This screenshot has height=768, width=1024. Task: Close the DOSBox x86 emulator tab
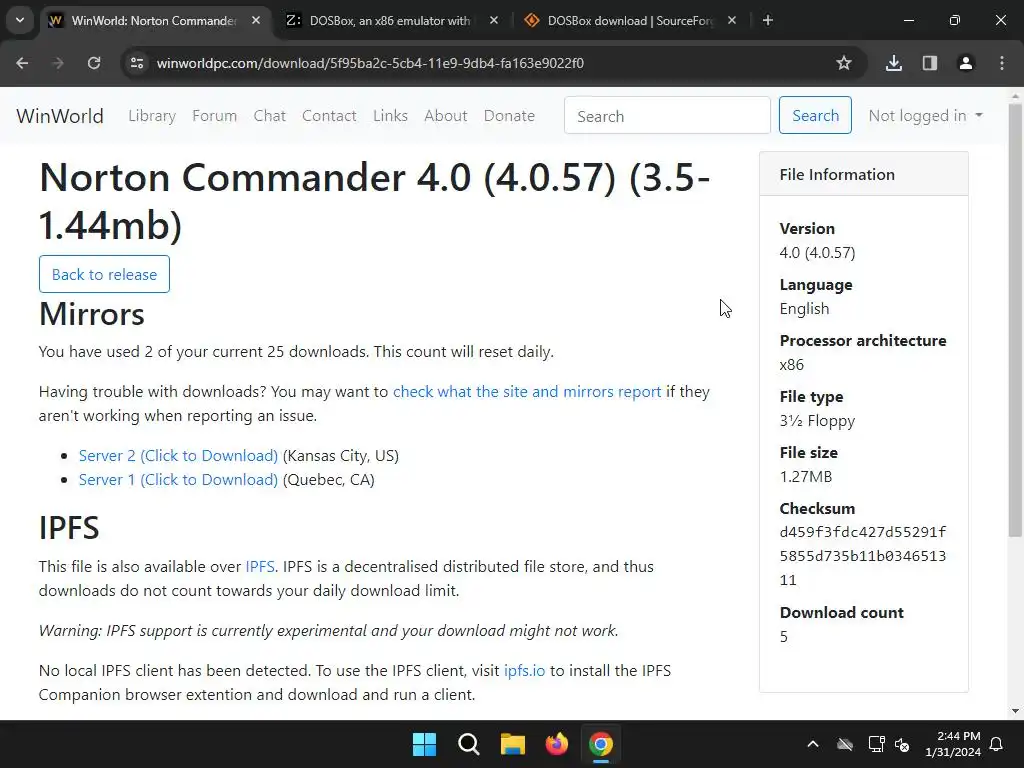click(x=494, y=20)
